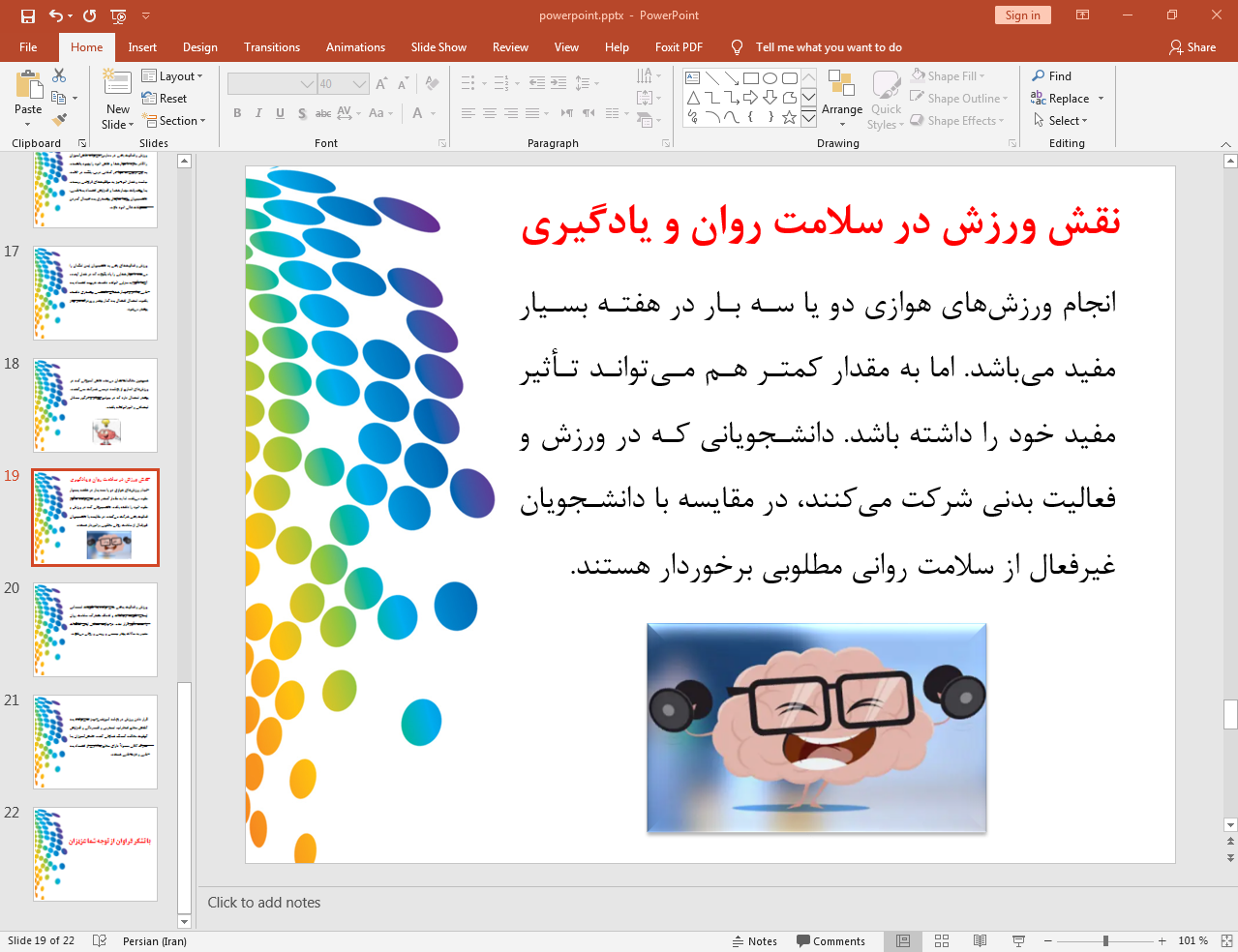Open the Layout dropdown
The width and height of the screenshot is (1238, 952).
(172, 76)
